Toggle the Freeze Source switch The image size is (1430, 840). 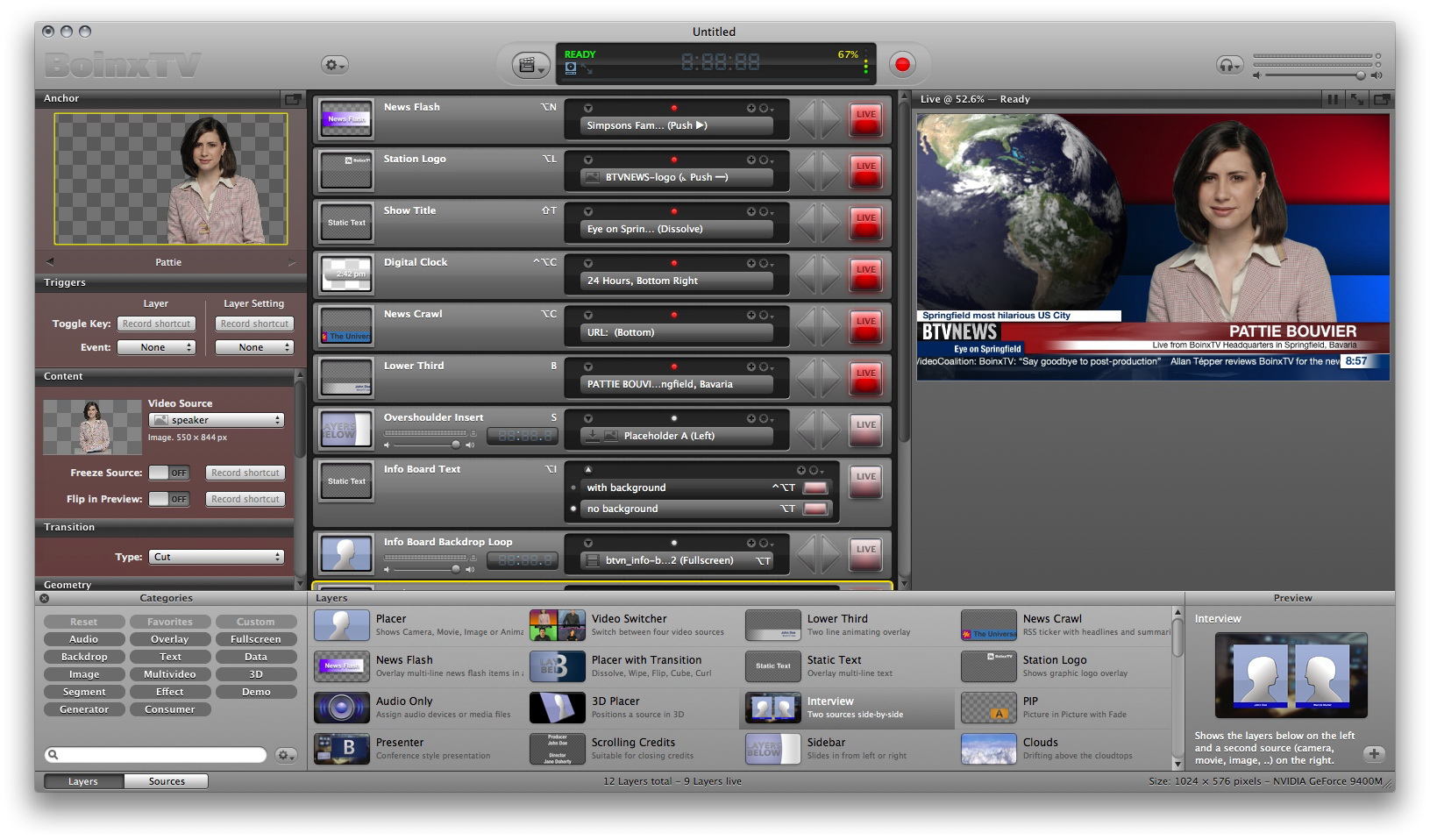[x=168, y=473]
